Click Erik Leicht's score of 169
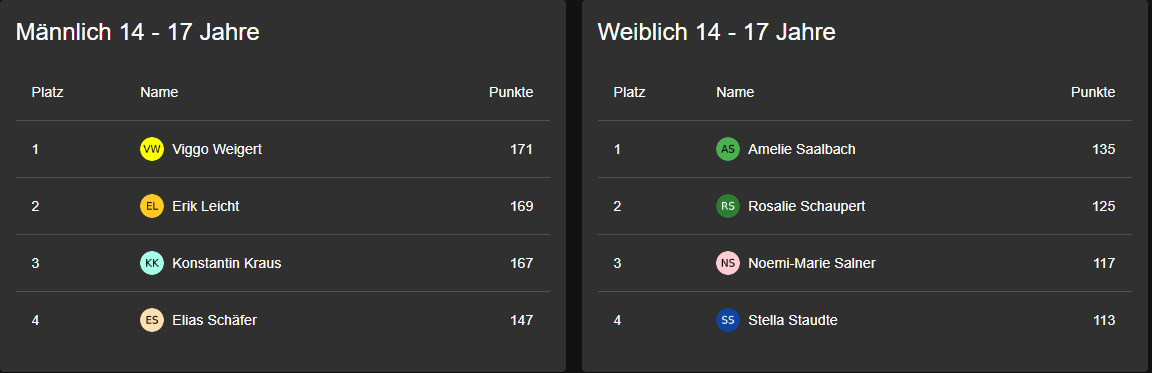This screenshot has width=1152, height=373. [522, 206]
